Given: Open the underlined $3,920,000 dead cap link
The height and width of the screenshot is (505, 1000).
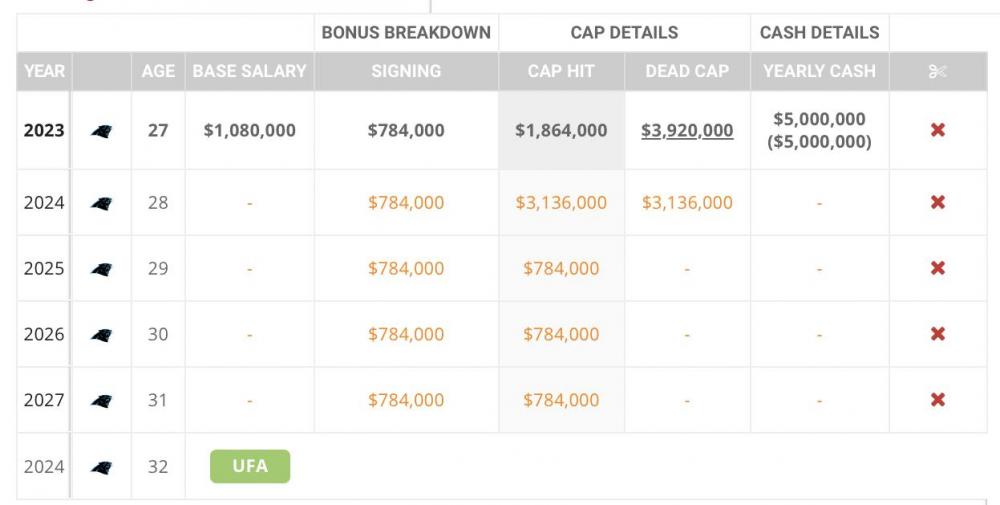Looking at the screenshot, I should 687,130.
